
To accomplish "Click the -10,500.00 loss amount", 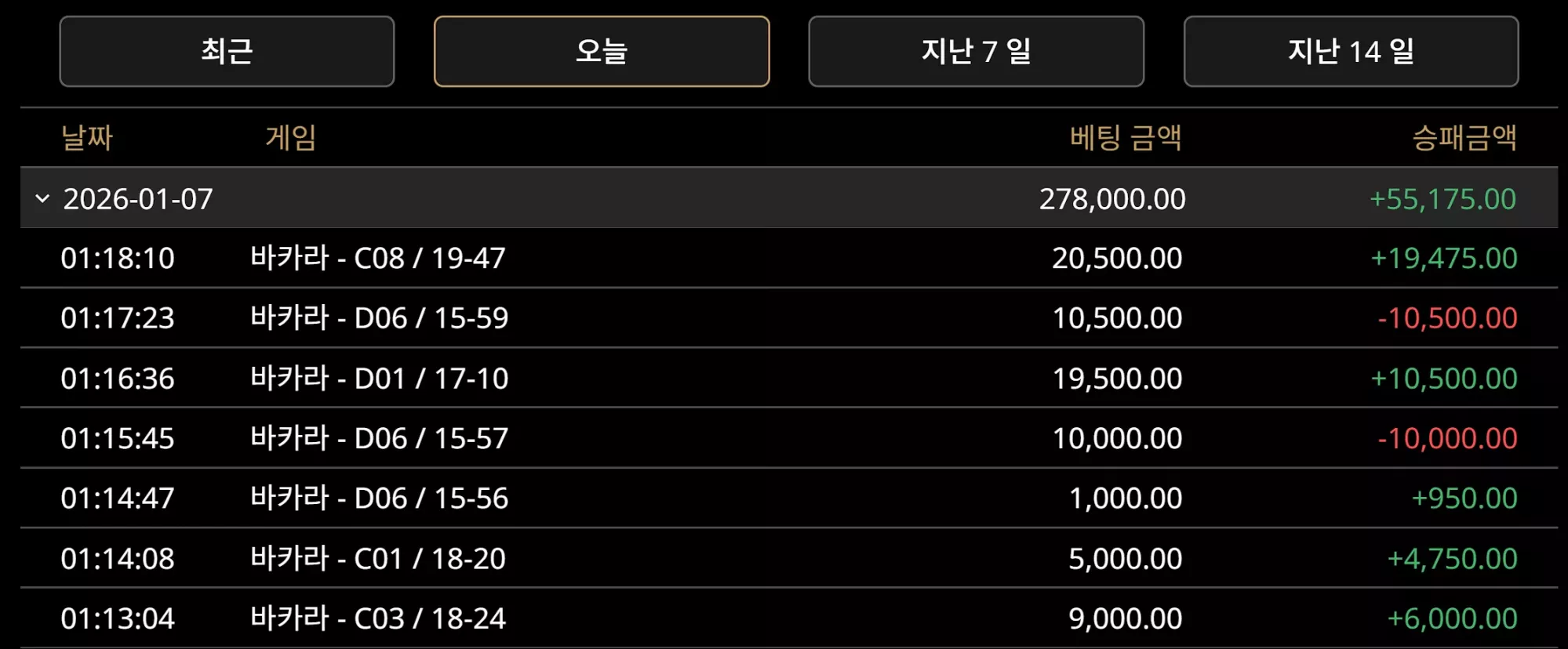I will (x=1447, y=318).
